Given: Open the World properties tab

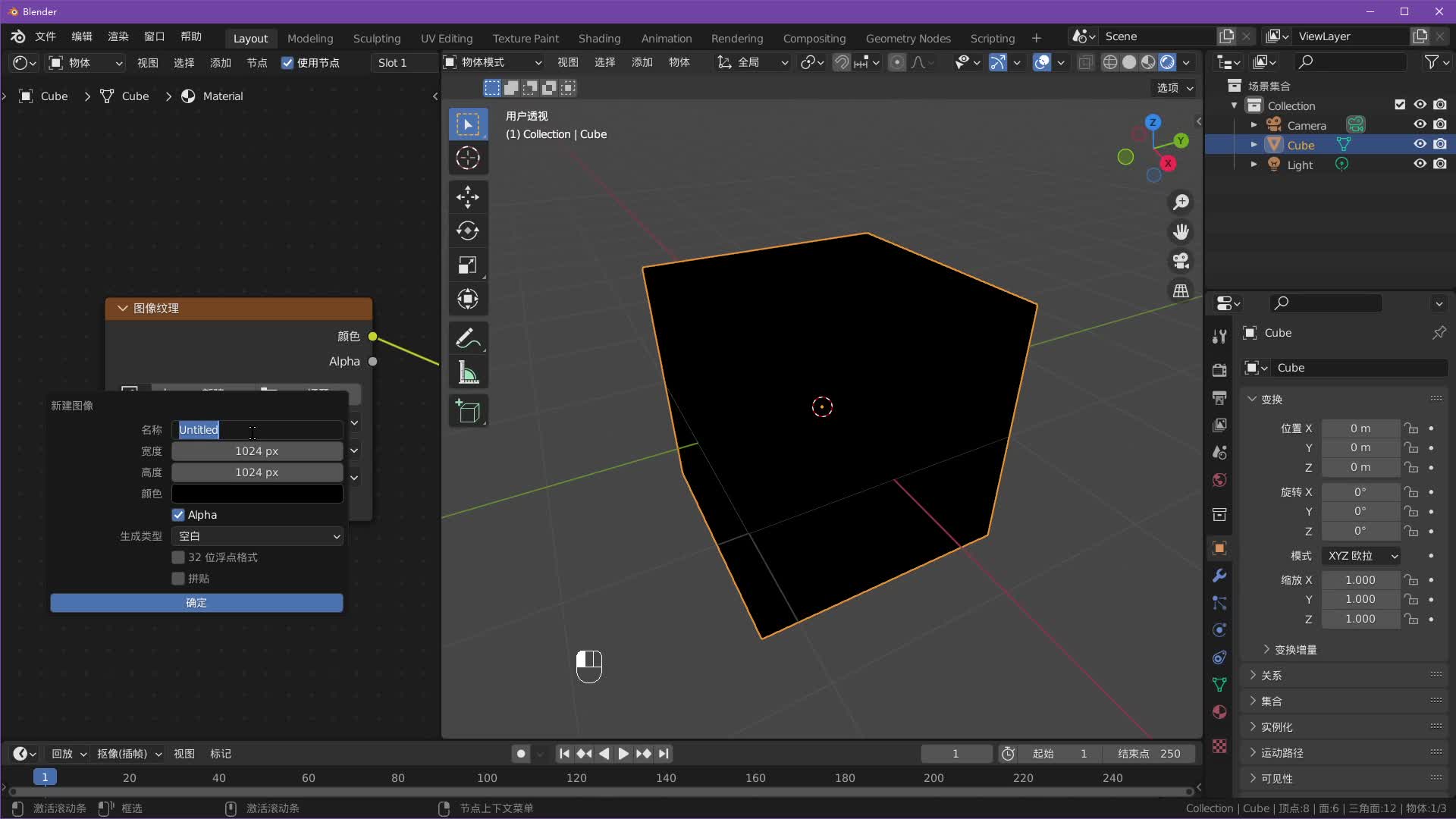Looking at the screenshot, I should 1219,479.
